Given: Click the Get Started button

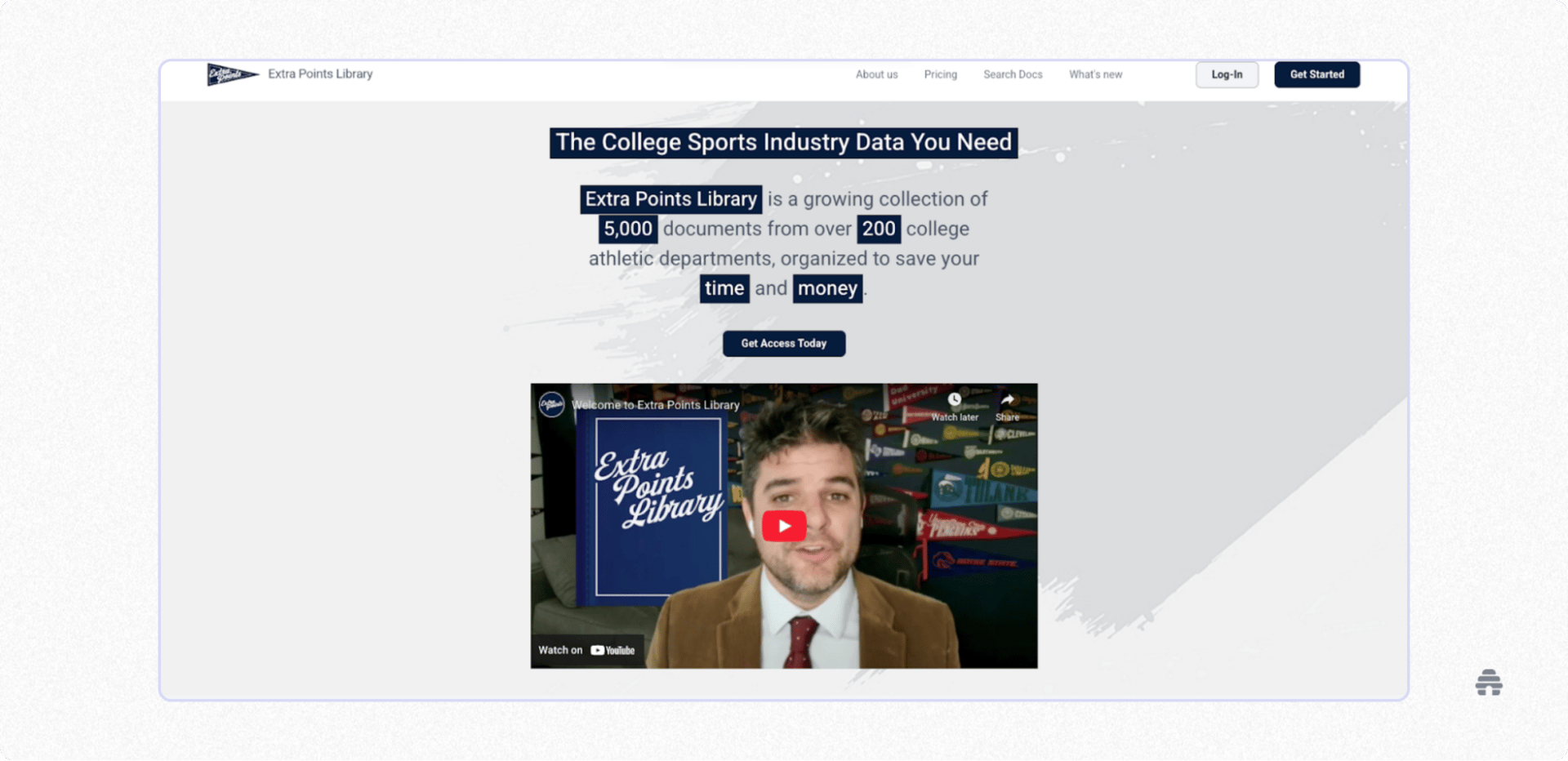Looking at the screenshot, I should coord(1316,74).
